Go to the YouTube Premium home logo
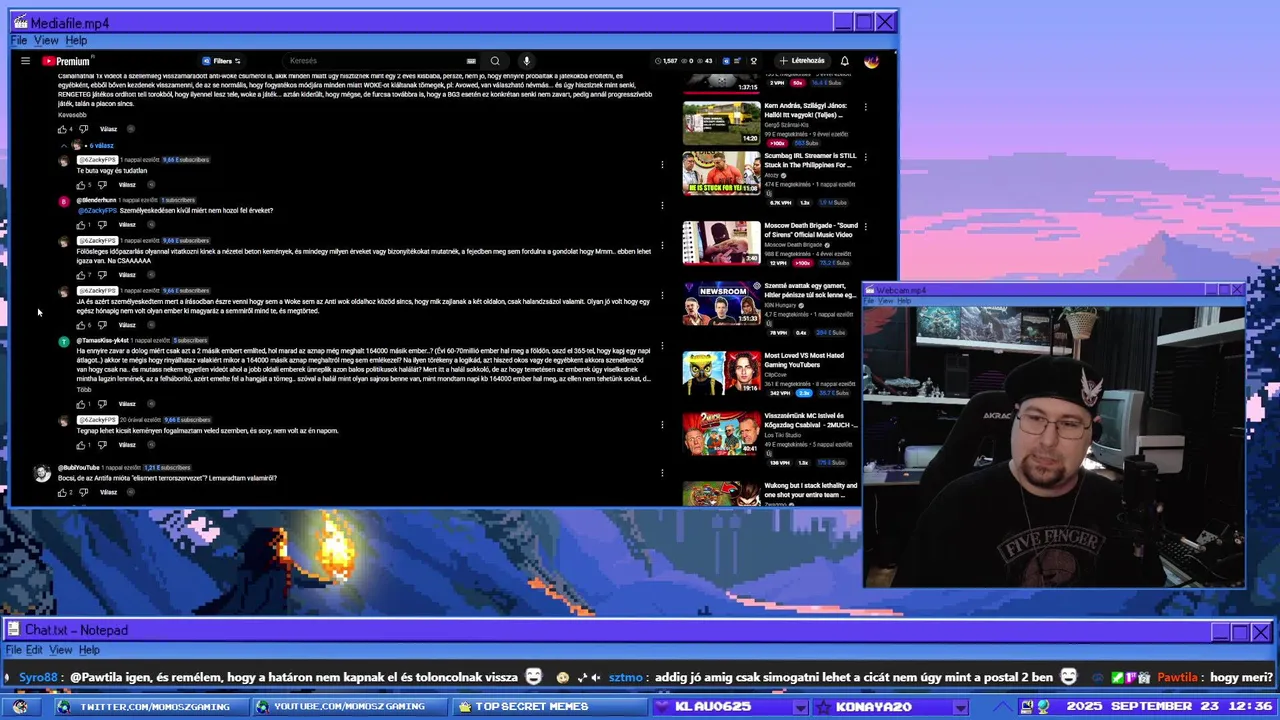This screenshot has width=1280, height=720. 66,61
